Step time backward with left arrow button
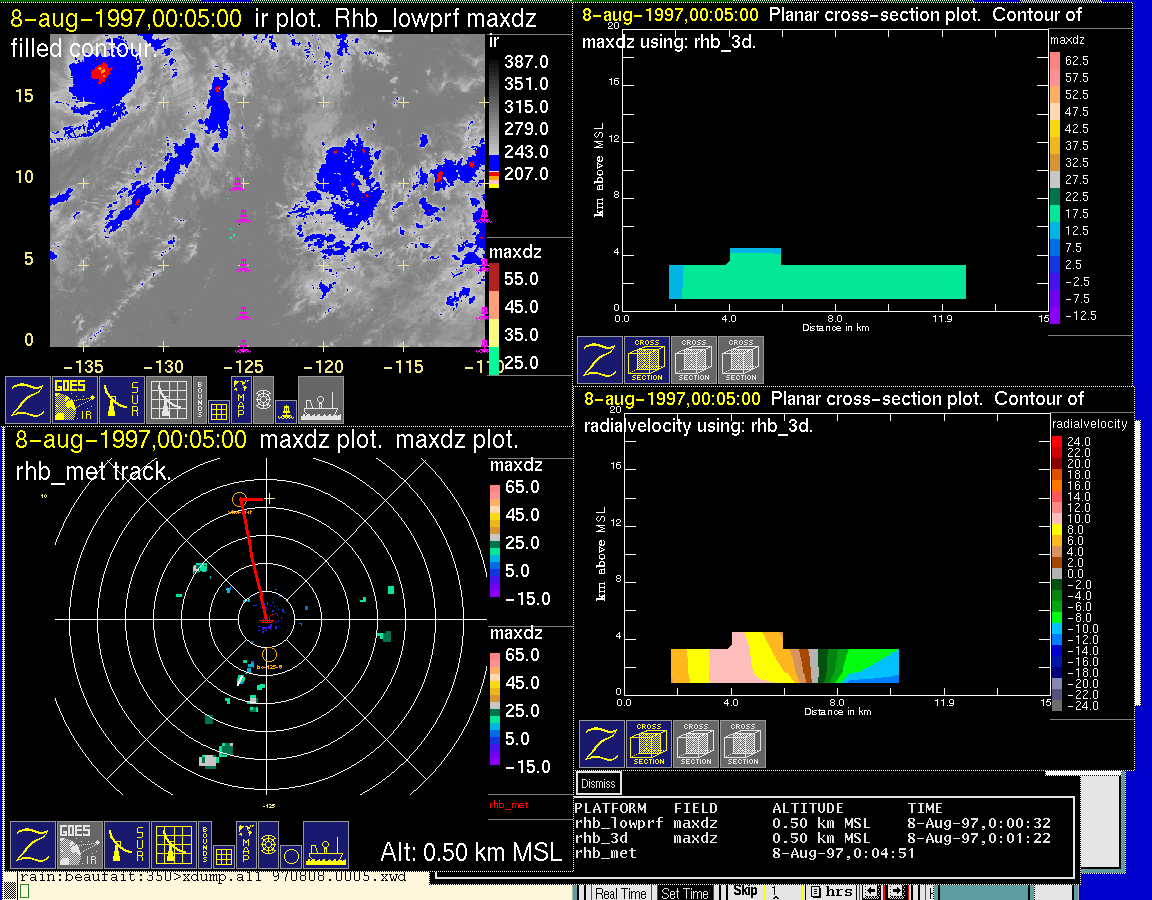Viewport: 1152px width, 900px height. [x=872, y=892]
